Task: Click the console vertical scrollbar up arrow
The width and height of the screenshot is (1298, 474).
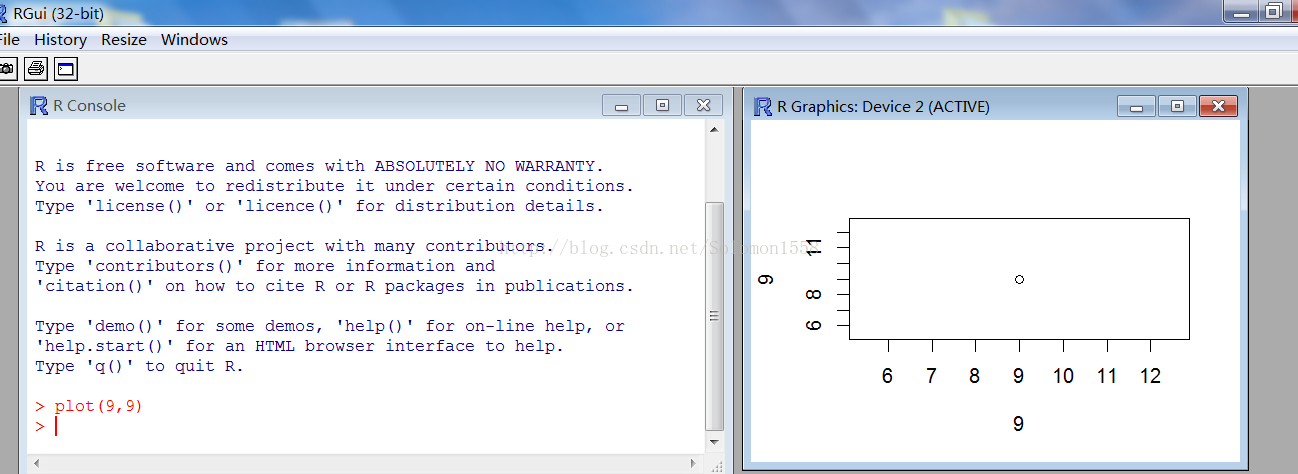Action: [714, 130]
